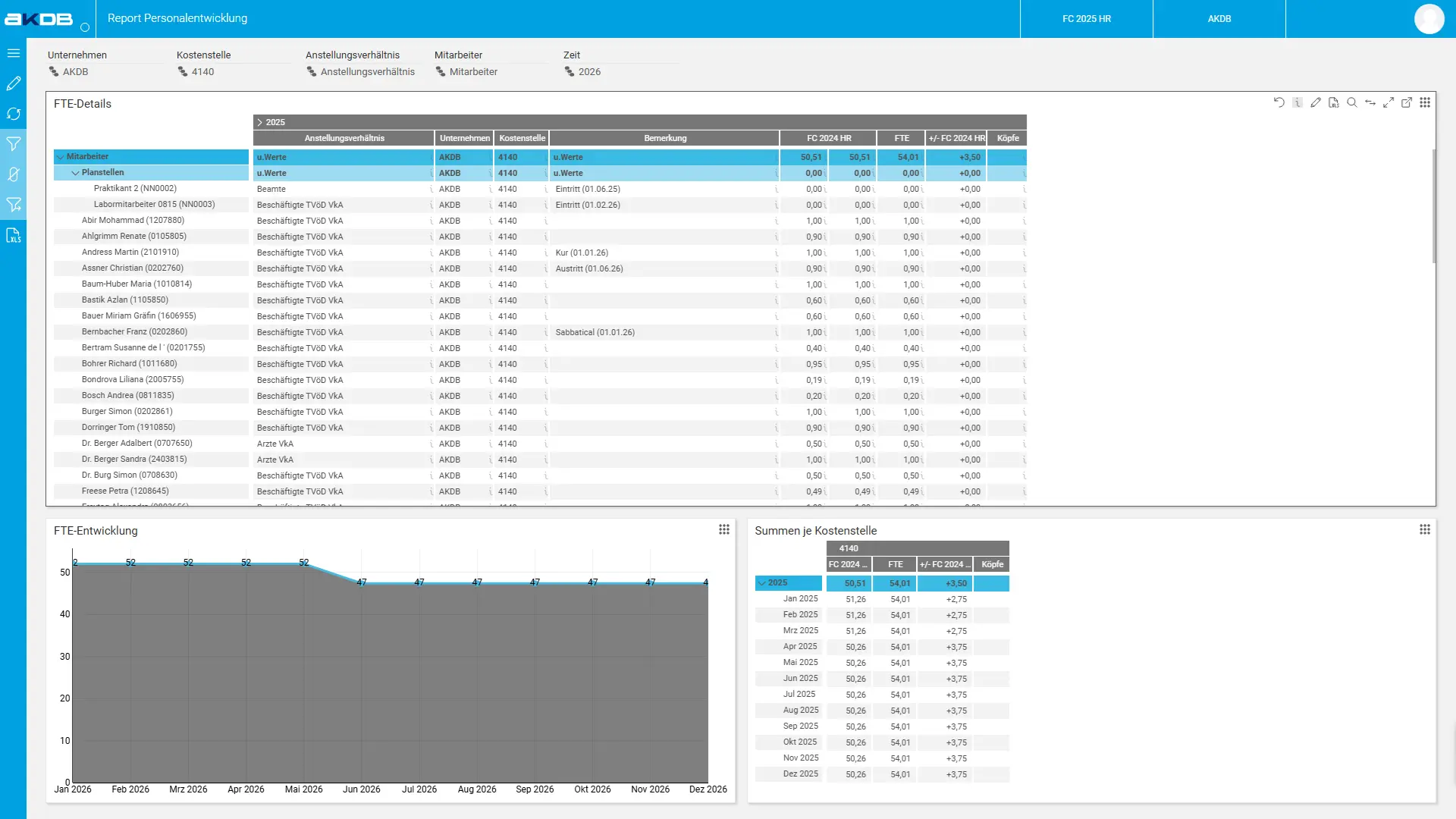
Task: Open grid menu of FTE-Entwicklung panel
Action: coord(724,529)
